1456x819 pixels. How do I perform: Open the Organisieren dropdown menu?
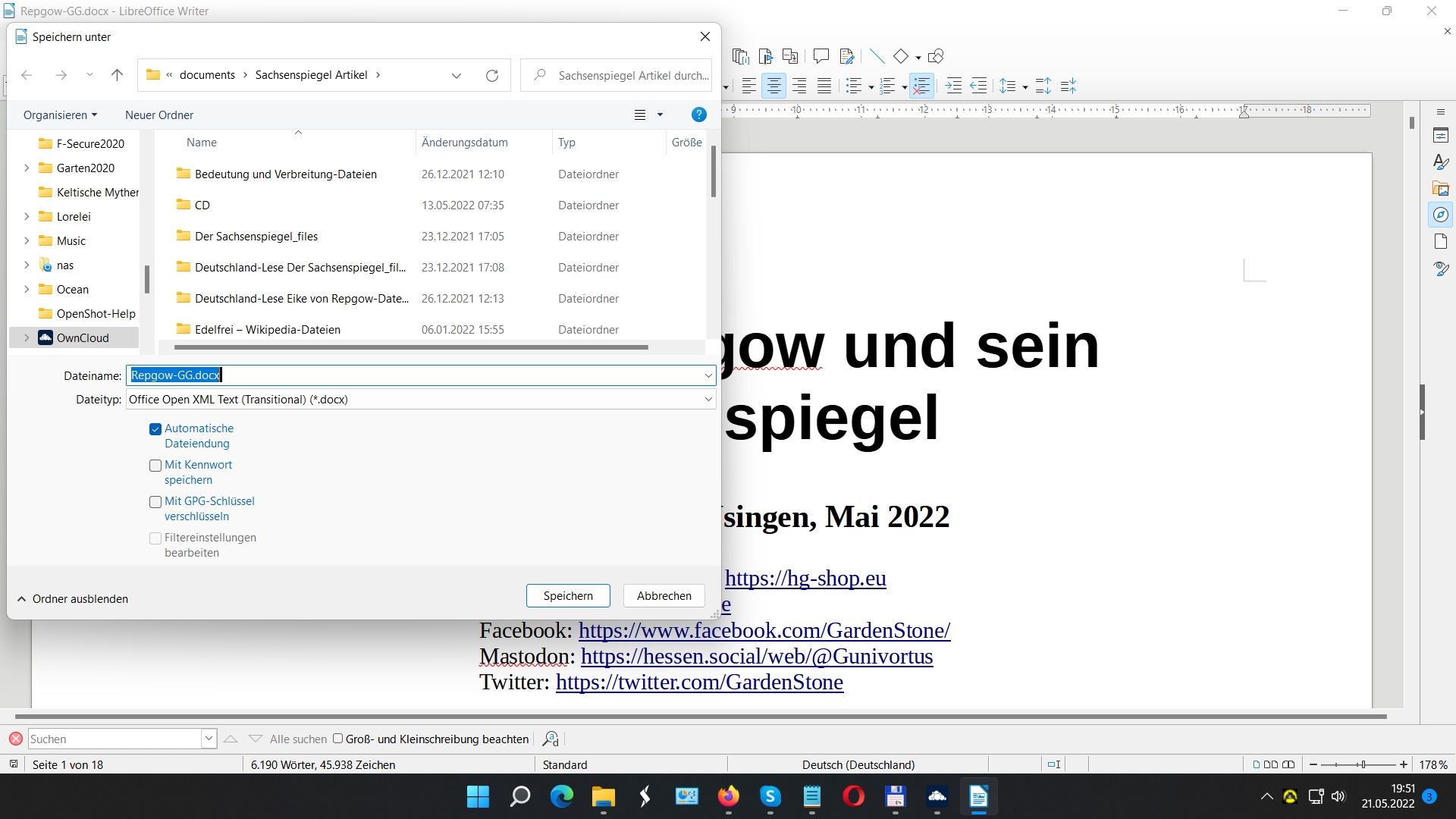(x=60, y=115)
